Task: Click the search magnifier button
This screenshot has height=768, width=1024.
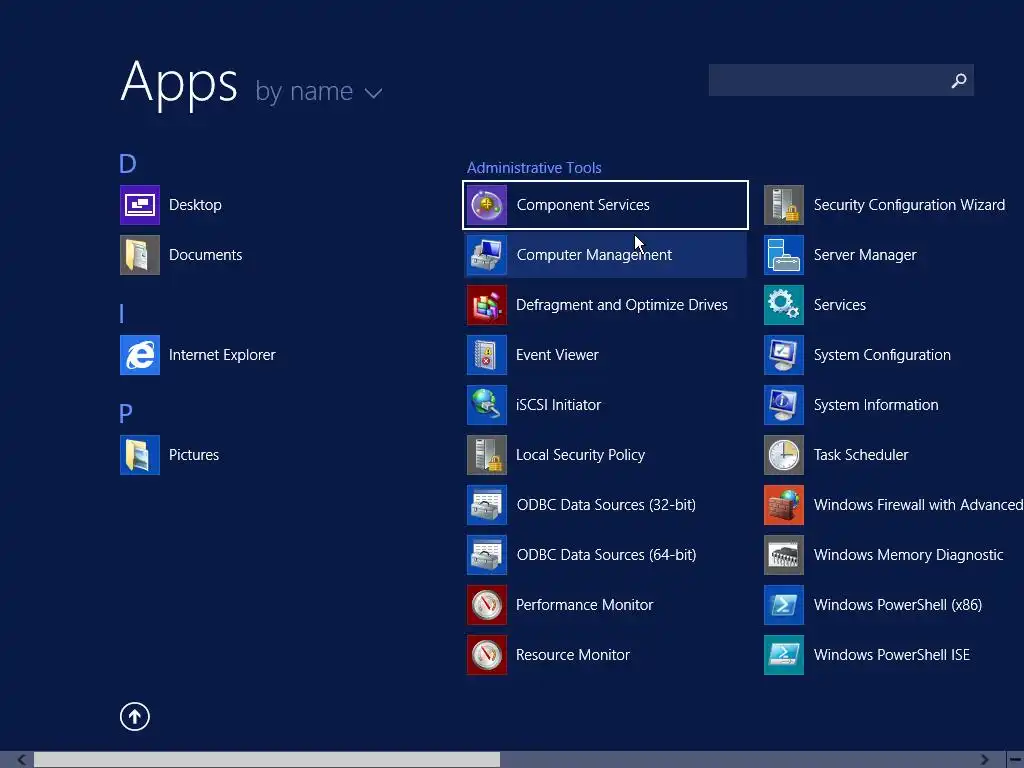Action: (959, 80)
